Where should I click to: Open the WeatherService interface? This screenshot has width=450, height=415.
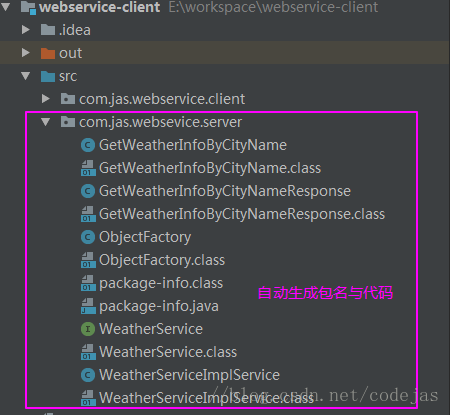[x=151, y=329]
